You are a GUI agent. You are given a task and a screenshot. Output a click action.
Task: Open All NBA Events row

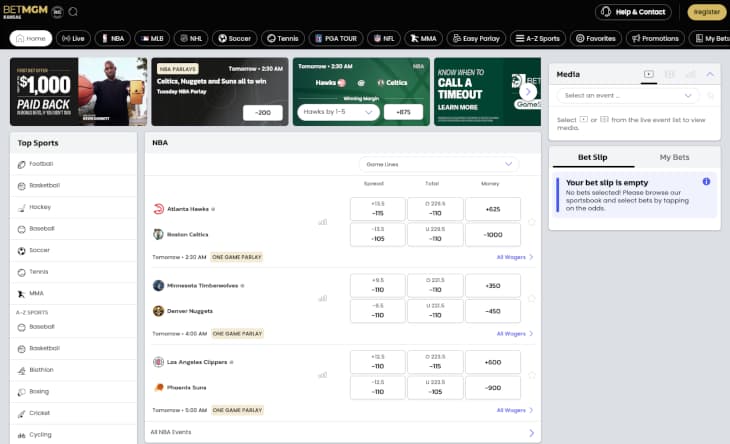pos(343,432)
